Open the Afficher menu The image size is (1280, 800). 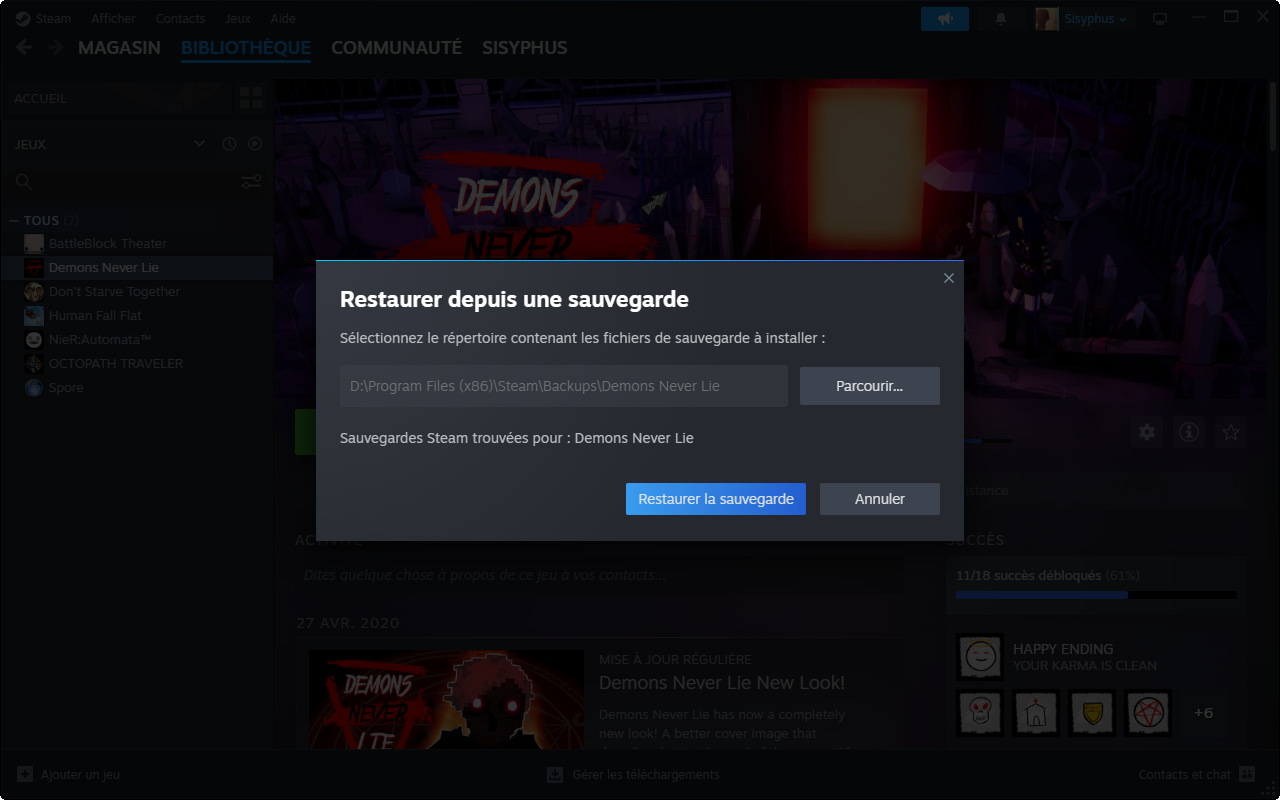click(113, 18)
